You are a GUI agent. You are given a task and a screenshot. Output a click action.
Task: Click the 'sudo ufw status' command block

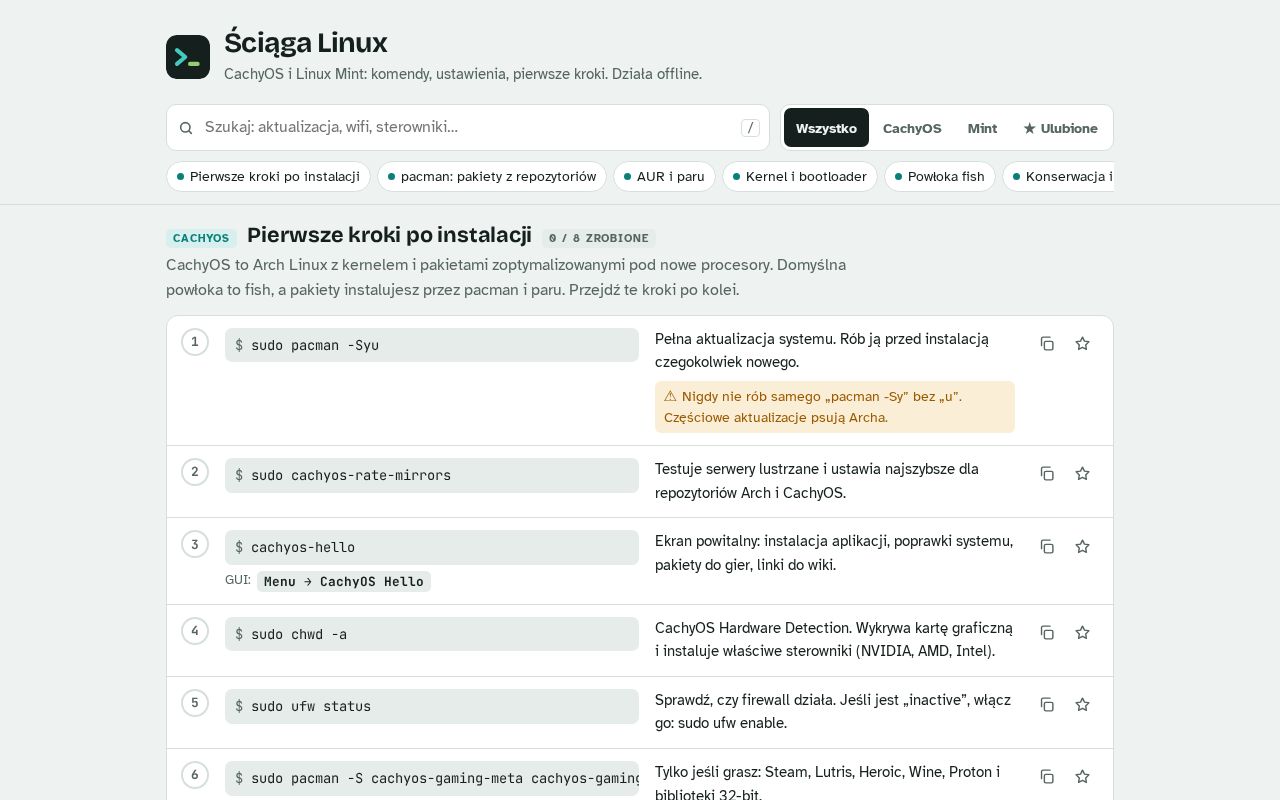432,706
